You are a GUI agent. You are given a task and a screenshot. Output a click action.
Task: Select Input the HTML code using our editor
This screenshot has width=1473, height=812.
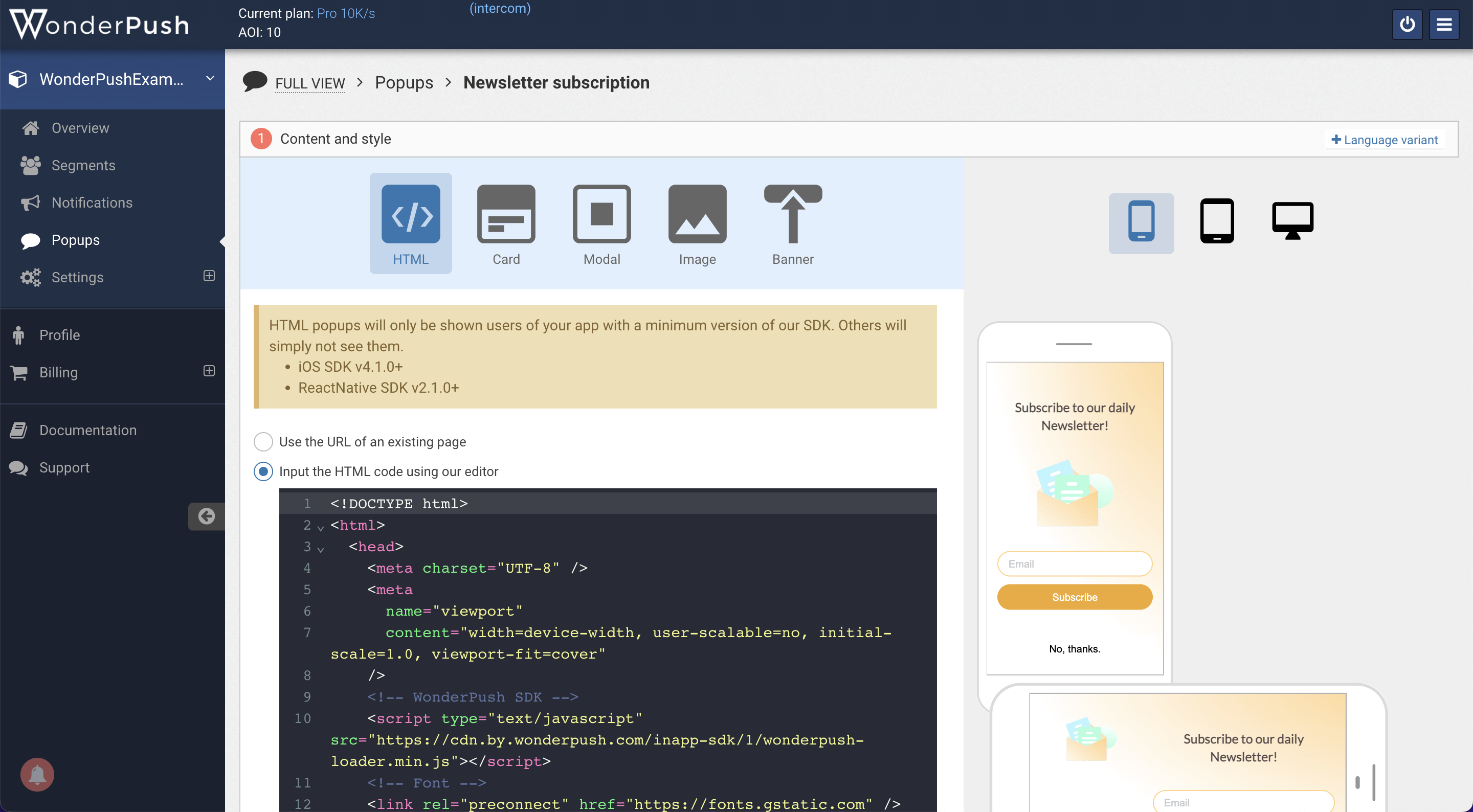point(263,471)
